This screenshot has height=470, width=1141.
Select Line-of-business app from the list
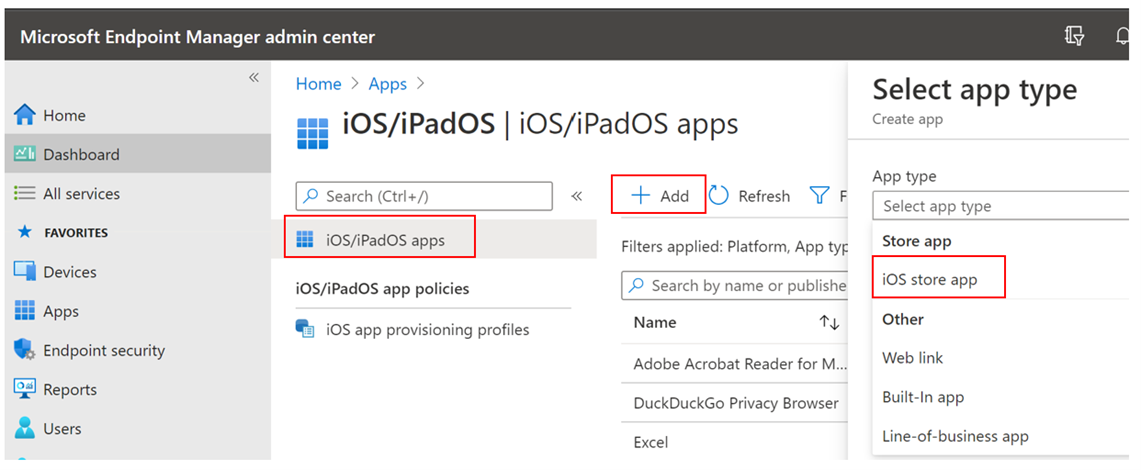[955, 436]
